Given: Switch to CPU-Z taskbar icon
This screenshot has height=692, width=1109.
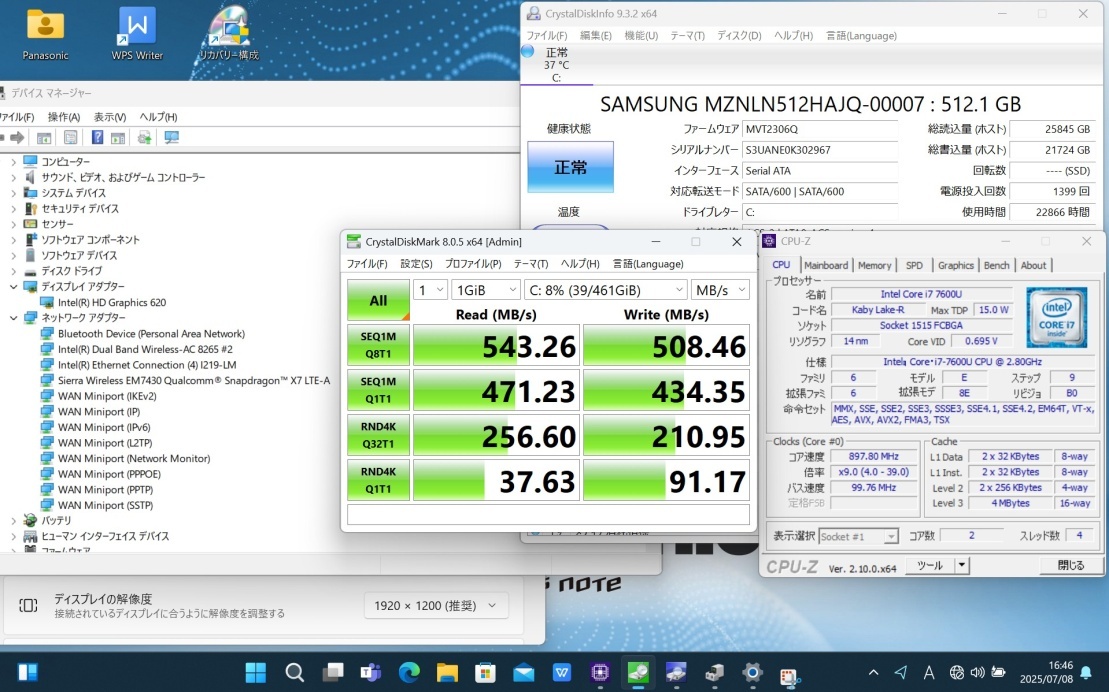Looking at the screenshot, I should 600,671.
